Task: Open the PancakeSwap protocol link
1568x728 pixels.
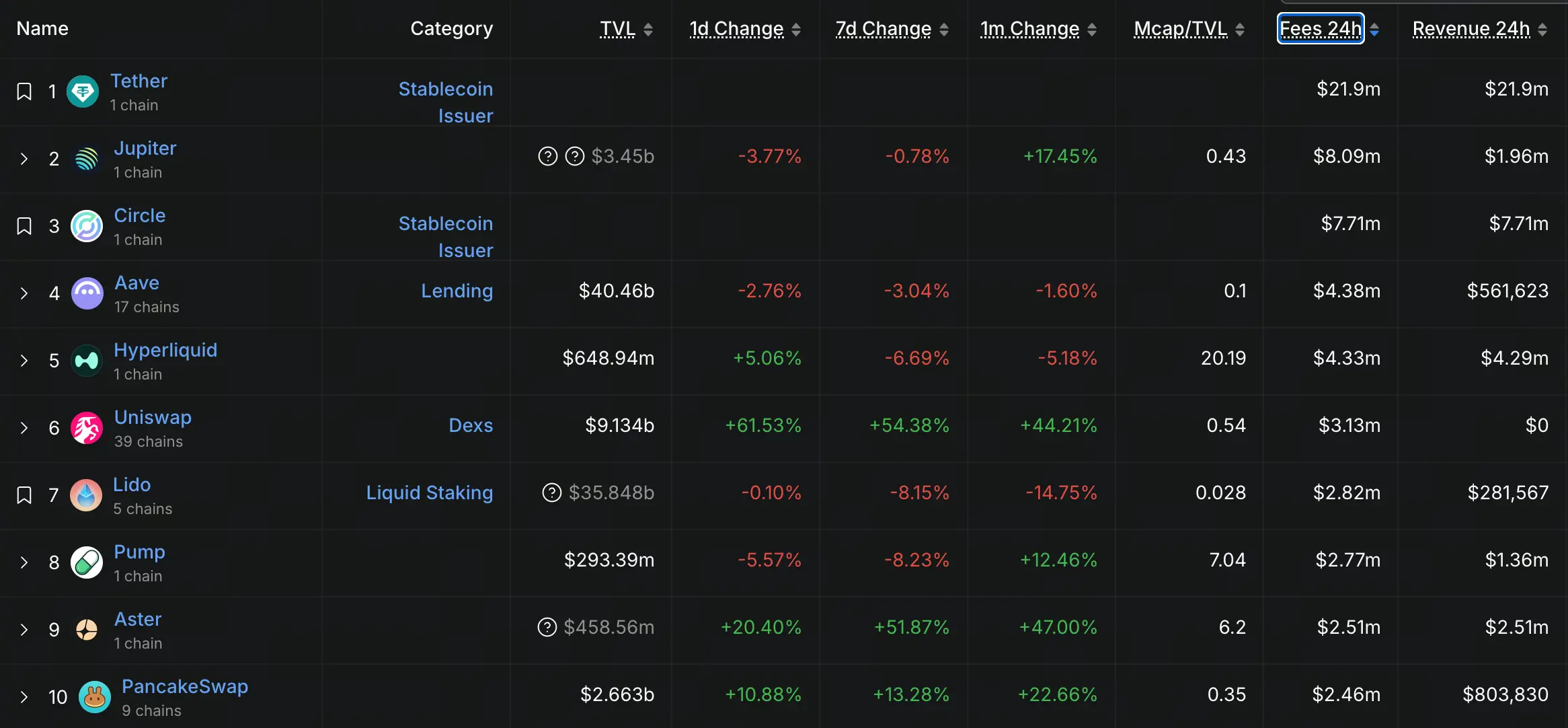Action: [x=185, y=686]
